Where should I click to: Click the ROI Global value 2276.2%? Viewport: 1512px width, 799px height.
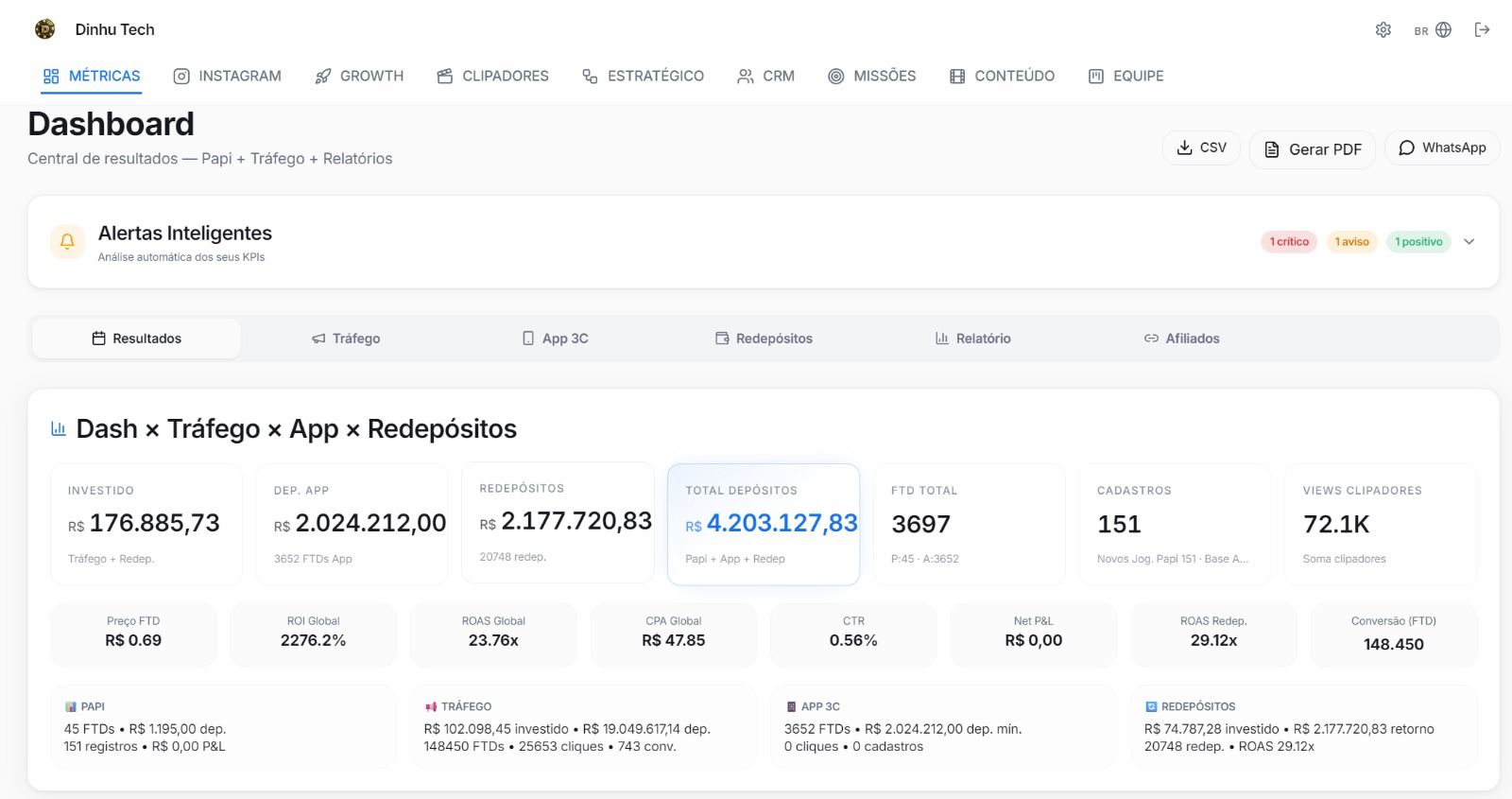(x=313, y=640)
